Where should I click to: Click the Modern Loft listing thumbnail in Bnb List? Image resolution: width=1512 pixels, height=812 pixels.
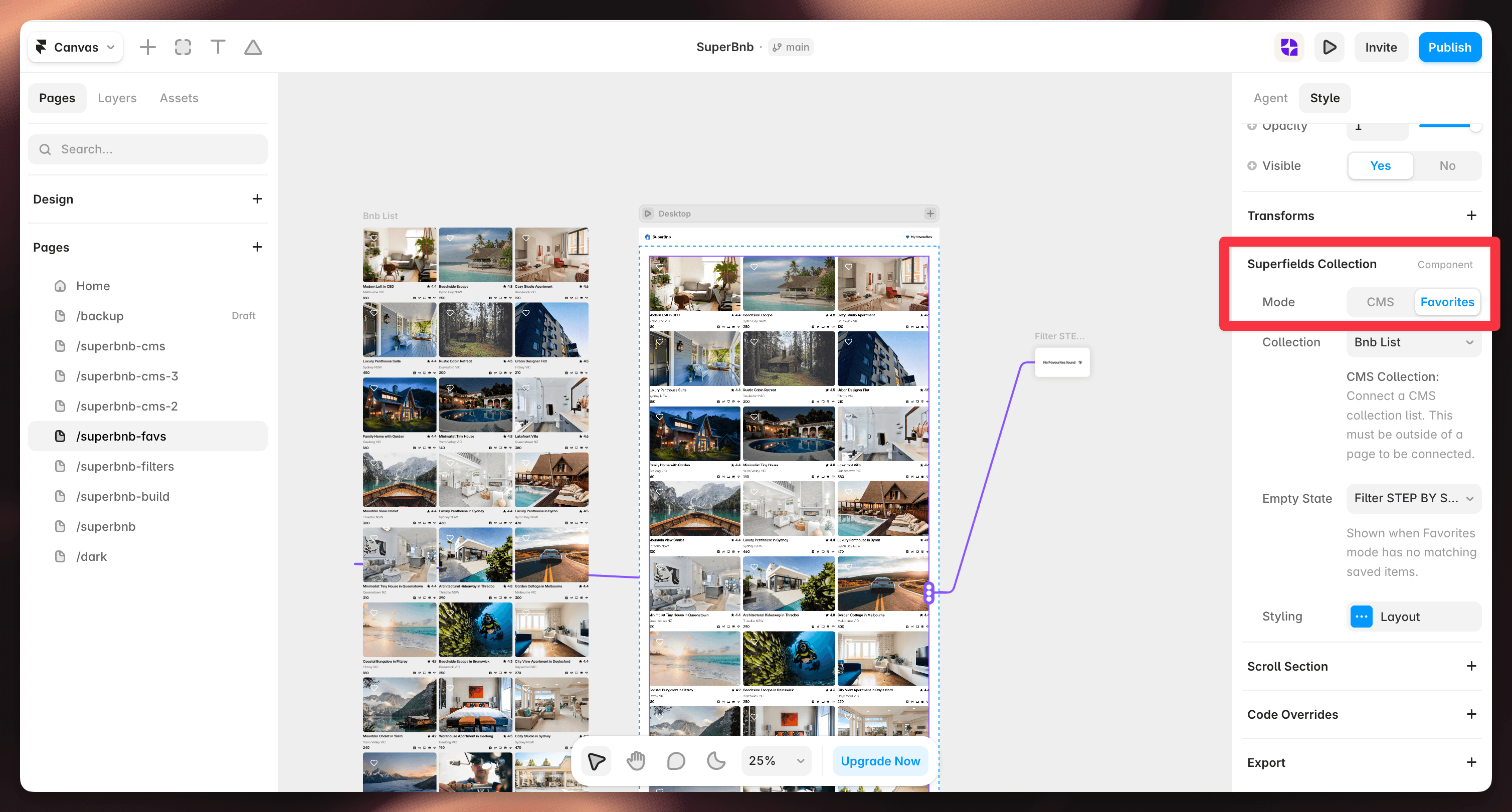[x=400, y=255]
